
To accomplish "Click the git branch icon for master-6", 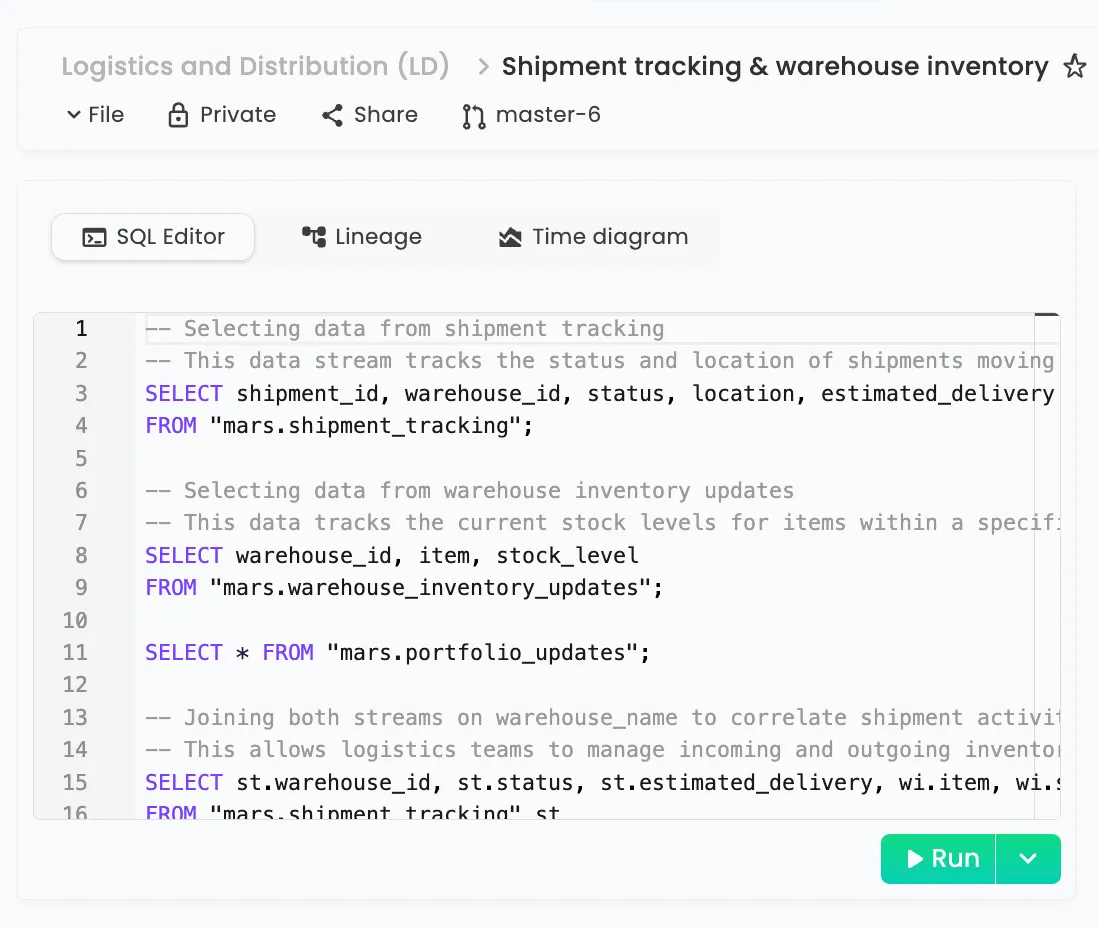I will point(473,116).
